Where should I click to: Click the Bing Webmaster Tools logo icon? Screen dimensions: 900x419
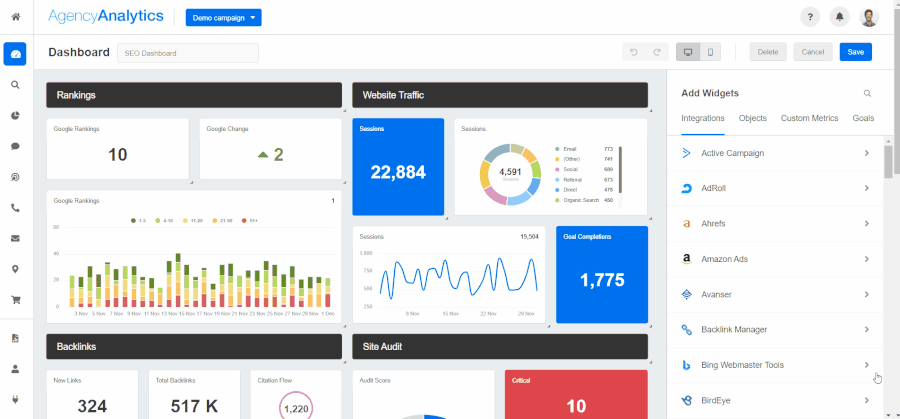pyautogui.click(x=686, y=365)
